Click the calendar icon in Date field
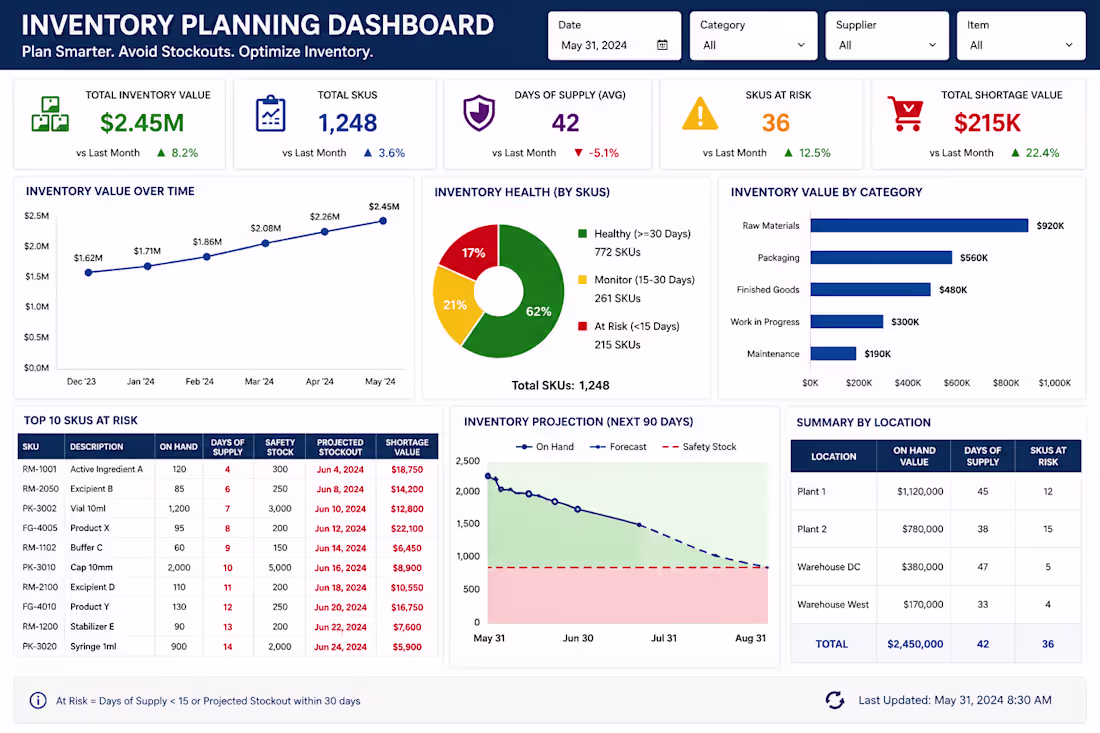Screen dimensions: 1100x733 [662, 45]
